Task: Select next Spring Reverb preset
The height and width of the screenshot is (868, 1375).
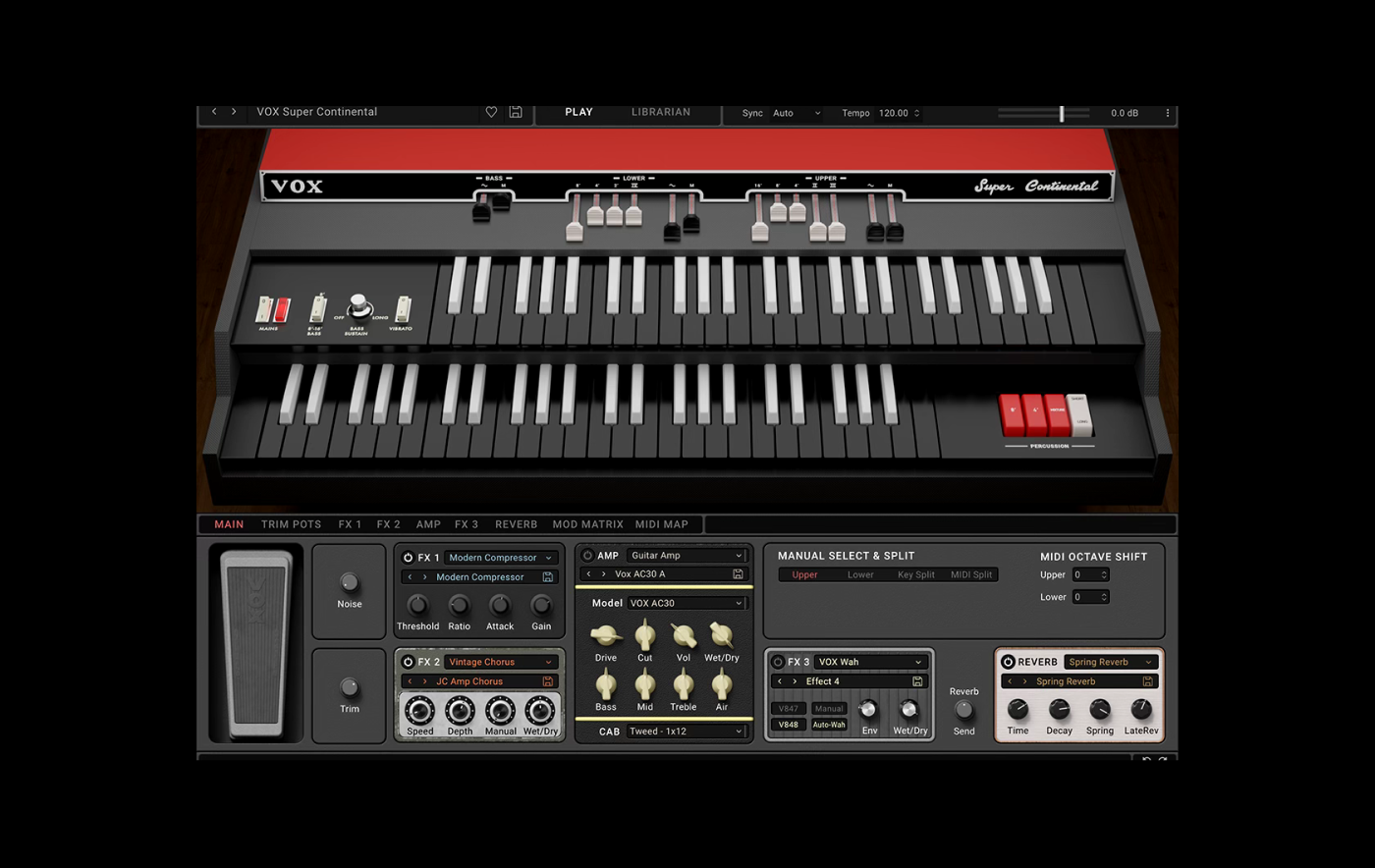Action: [x=1024, y=681]
